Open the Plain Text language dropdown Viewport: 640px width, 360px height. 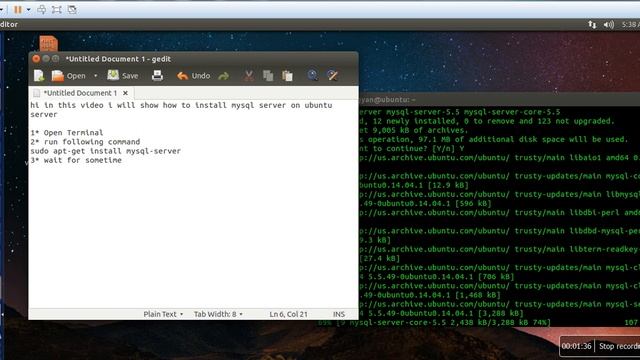coord(163,314)
